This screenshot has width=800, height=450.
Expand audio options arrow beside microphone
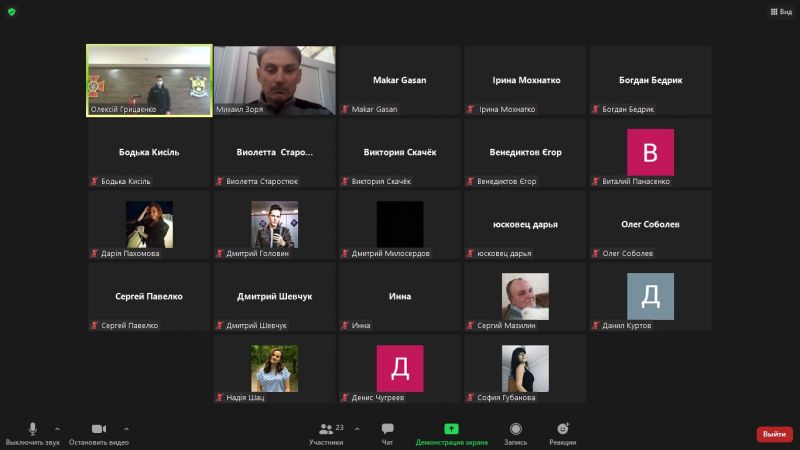(57, 429)
